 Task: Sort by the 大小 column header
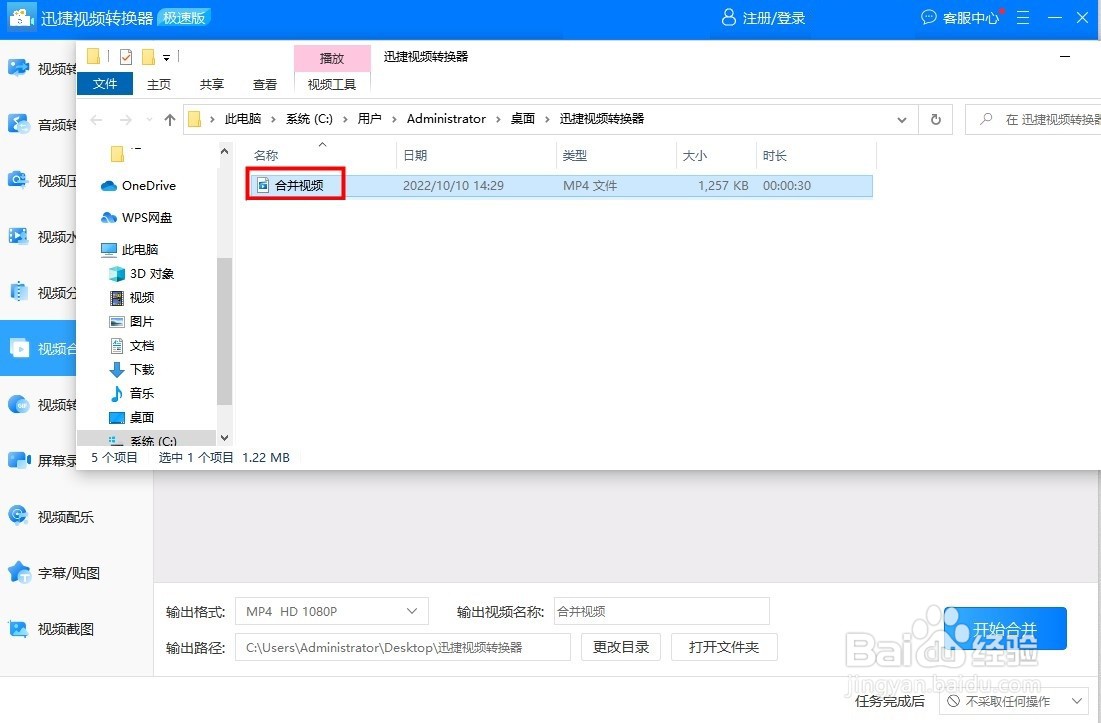click(694, 155)
